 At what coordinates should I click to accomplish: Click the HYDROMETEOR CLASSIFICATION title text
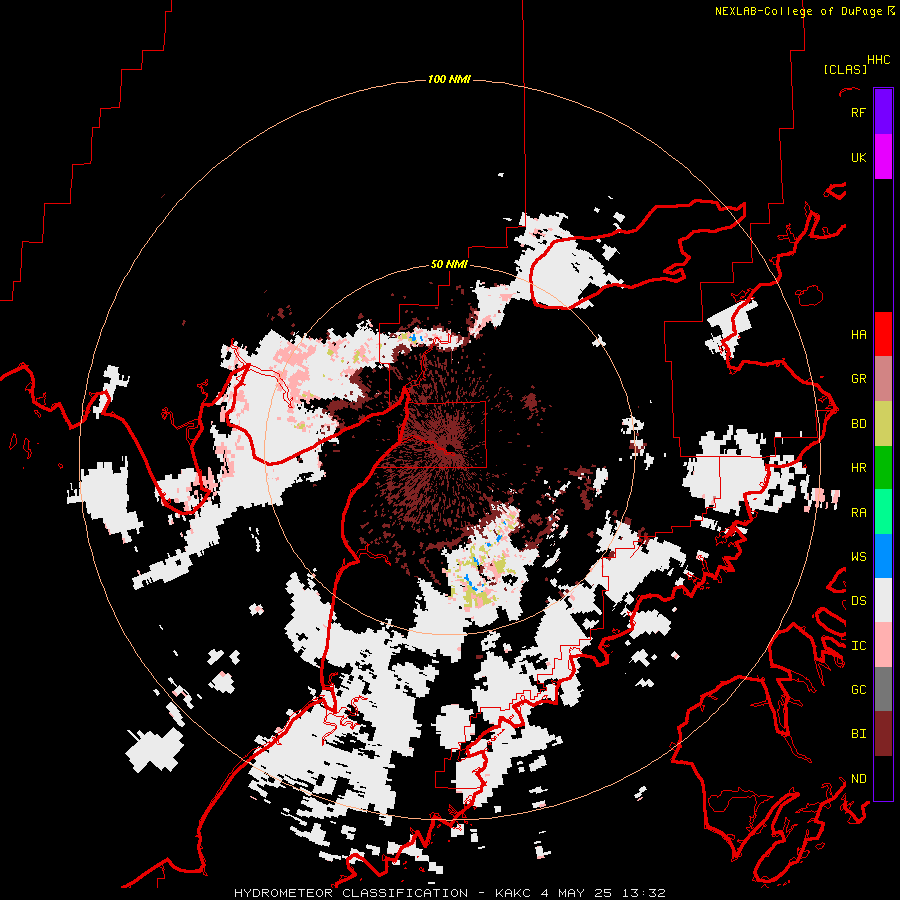(x=351, y=893)
